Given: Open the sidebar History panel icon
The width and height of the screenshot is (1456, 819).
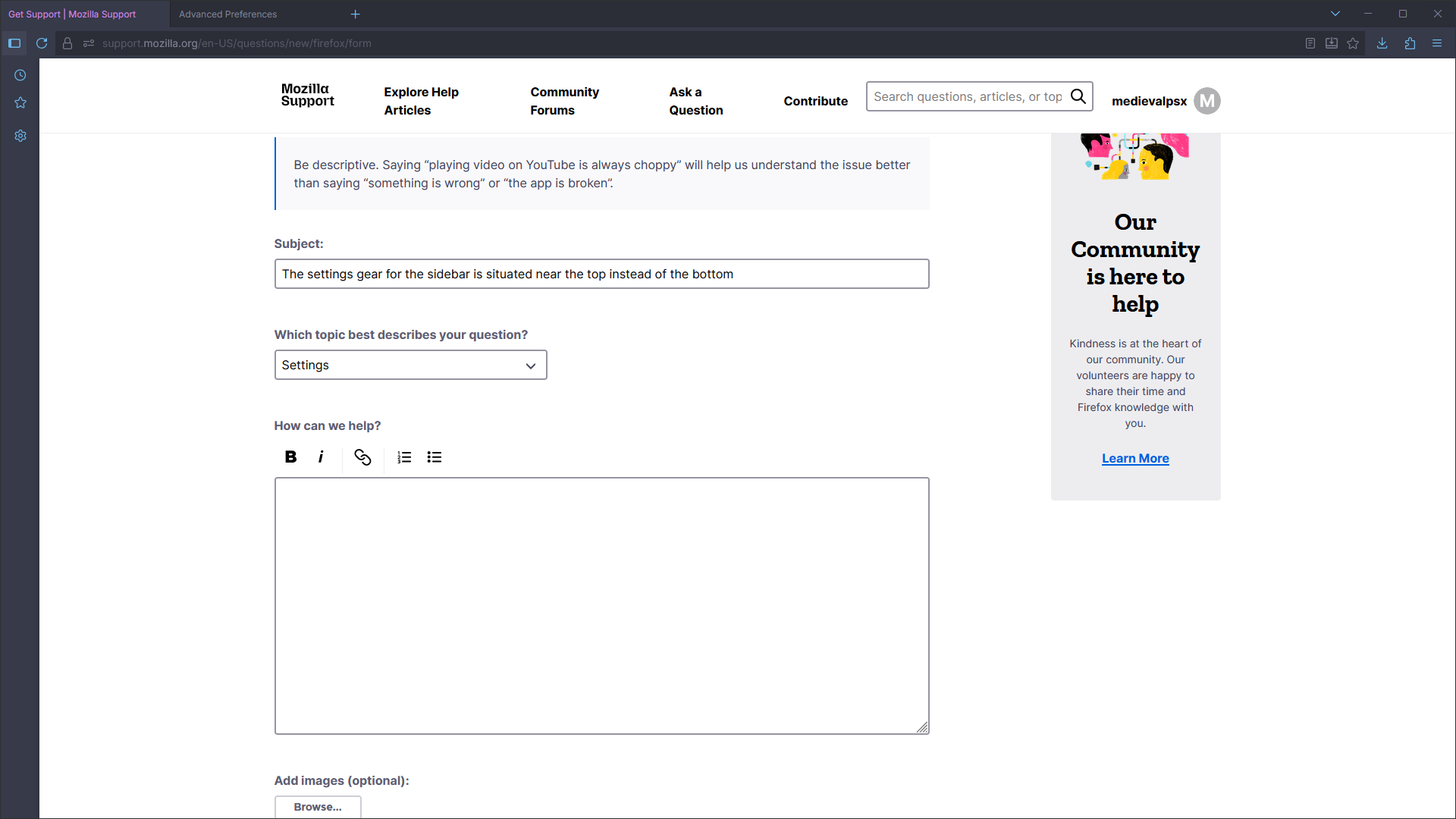Looking at the screenshot, I should pos(20,75).
